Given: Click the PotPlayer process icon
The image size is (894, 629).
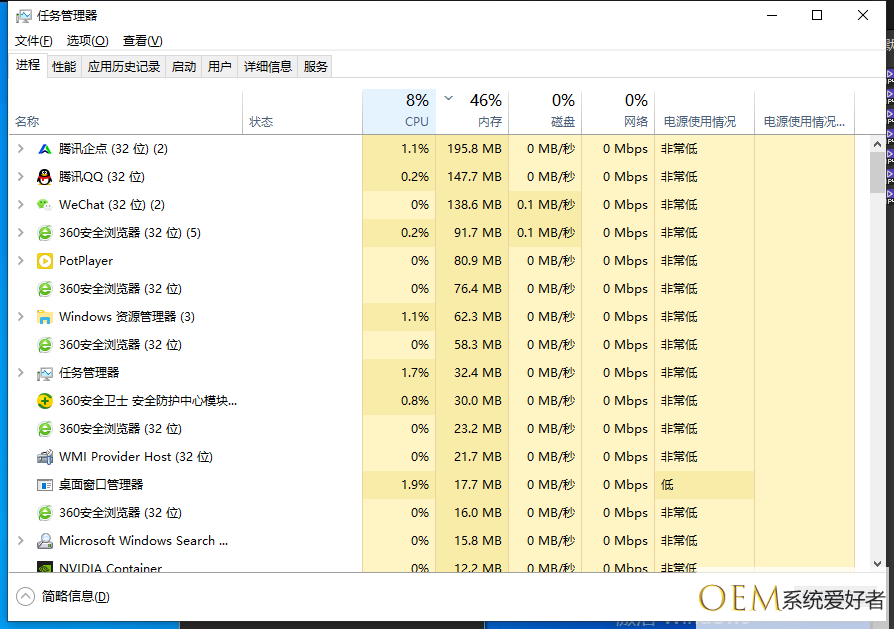Looking at the screenshot, I should click(44, 261).
